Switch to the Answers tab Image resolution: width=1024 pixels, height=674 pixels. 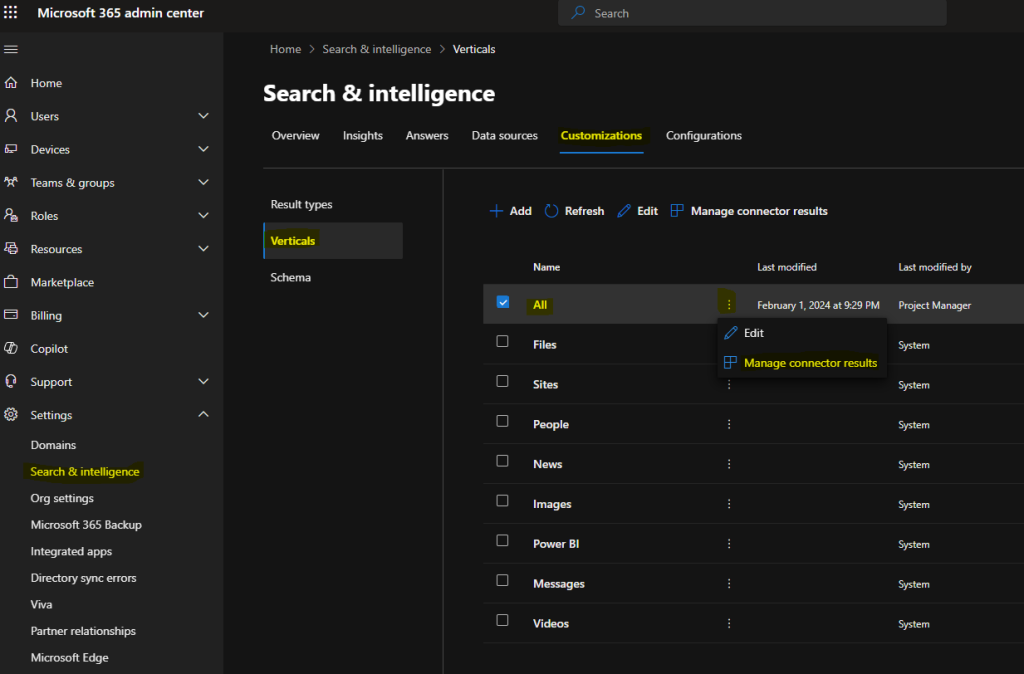click(x=427, y=136)
